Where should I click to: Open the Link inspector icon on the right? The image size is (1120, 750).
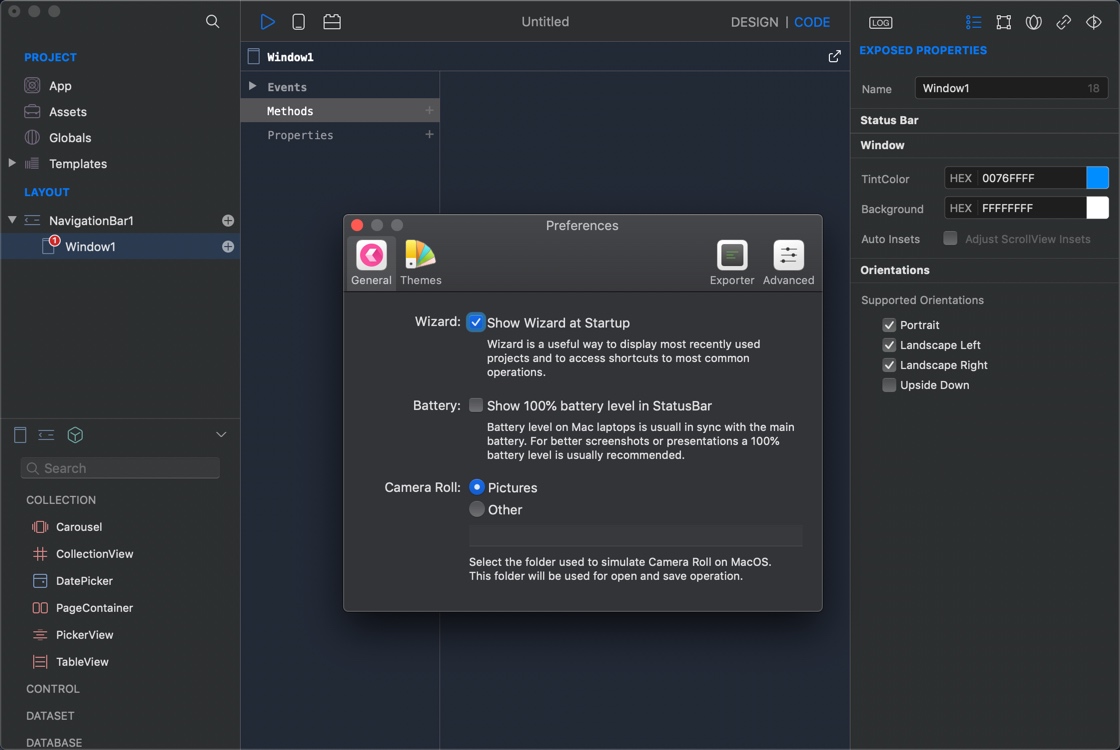click(1062, 21)
